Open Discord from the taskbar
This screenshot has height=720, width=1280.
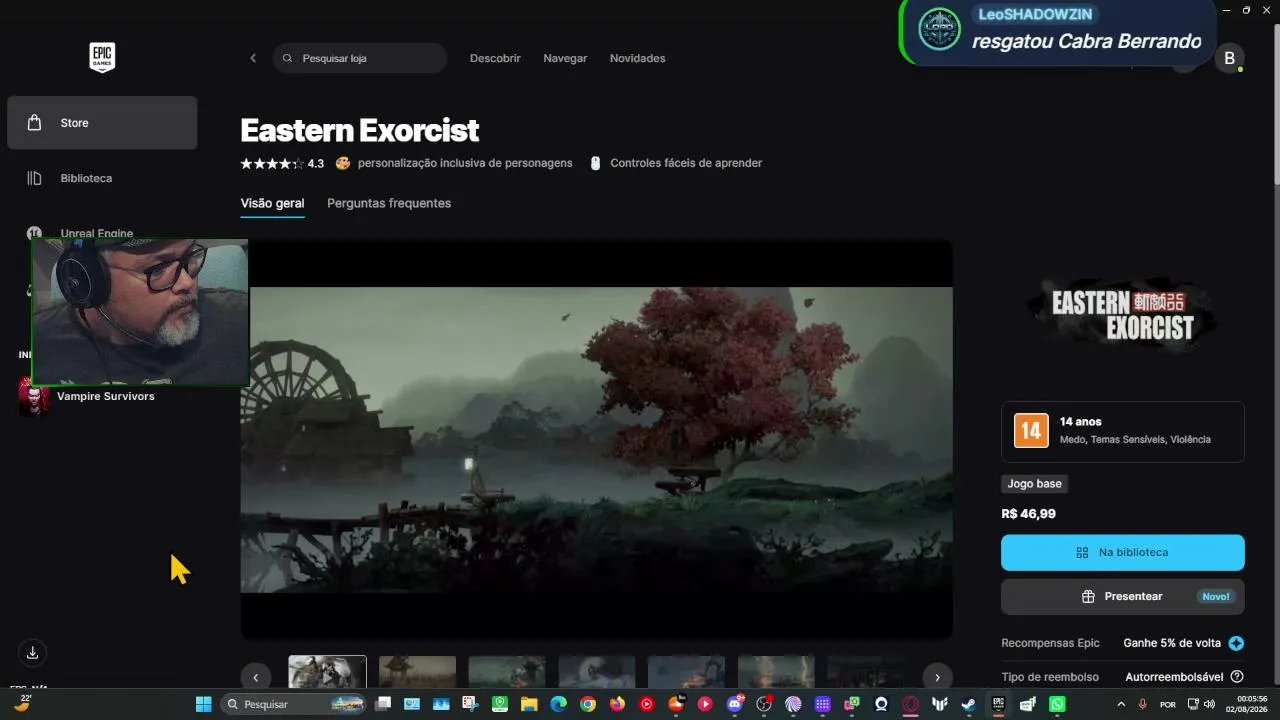735,704
